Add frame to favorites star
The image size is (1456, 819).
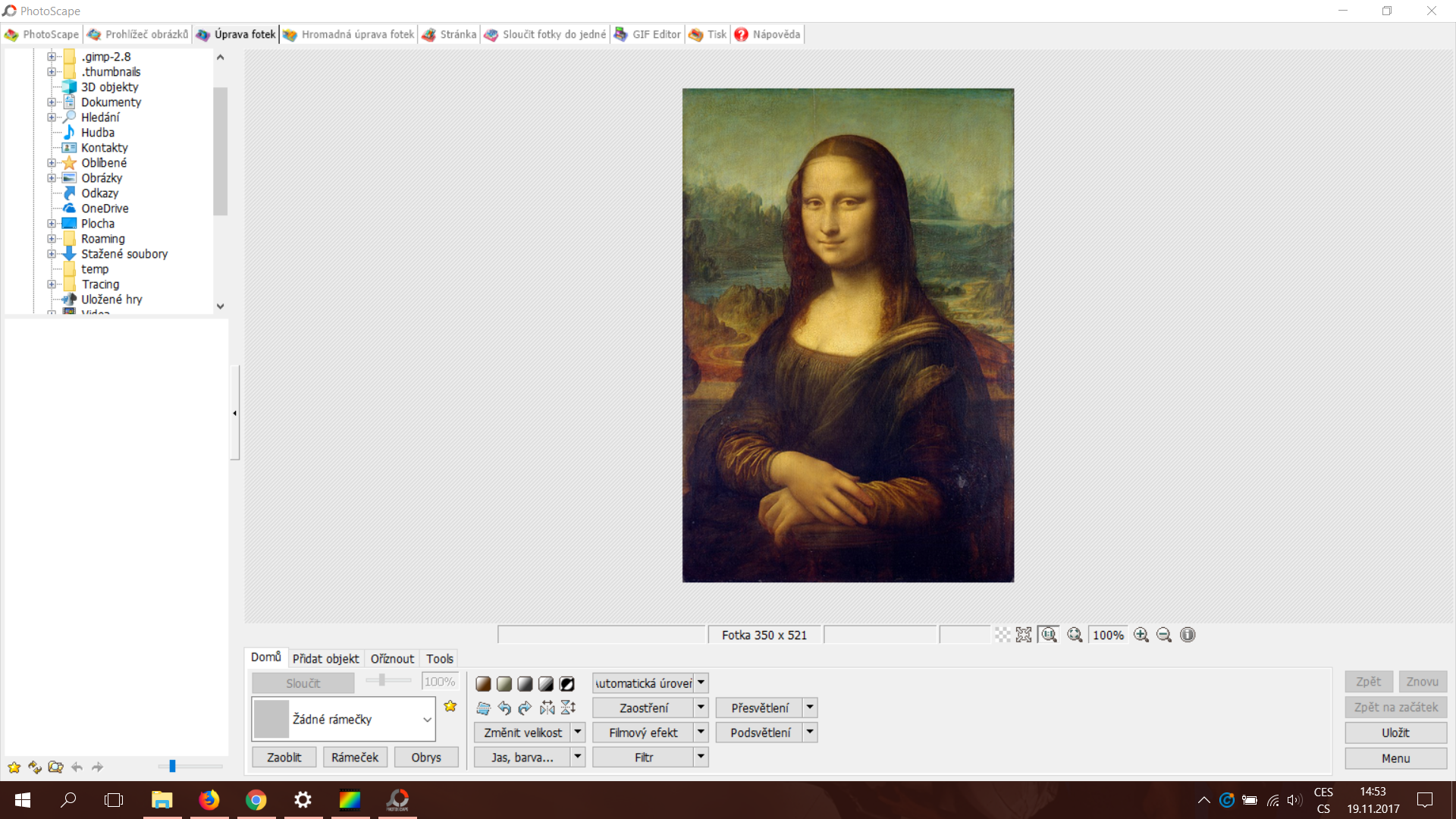click(450, 706)
